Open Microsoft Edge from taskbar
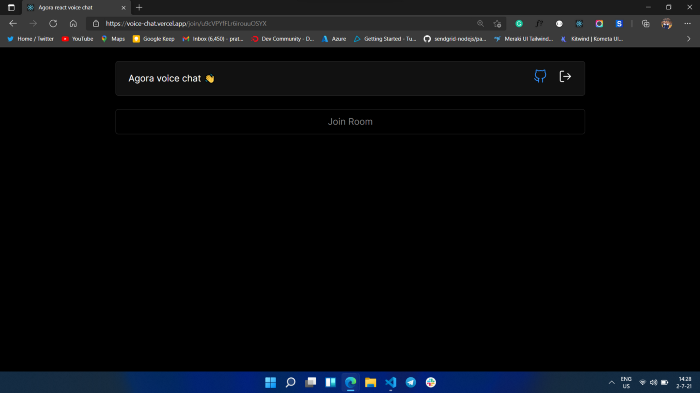This screenshot has width=700, height=393. [350, 382]
